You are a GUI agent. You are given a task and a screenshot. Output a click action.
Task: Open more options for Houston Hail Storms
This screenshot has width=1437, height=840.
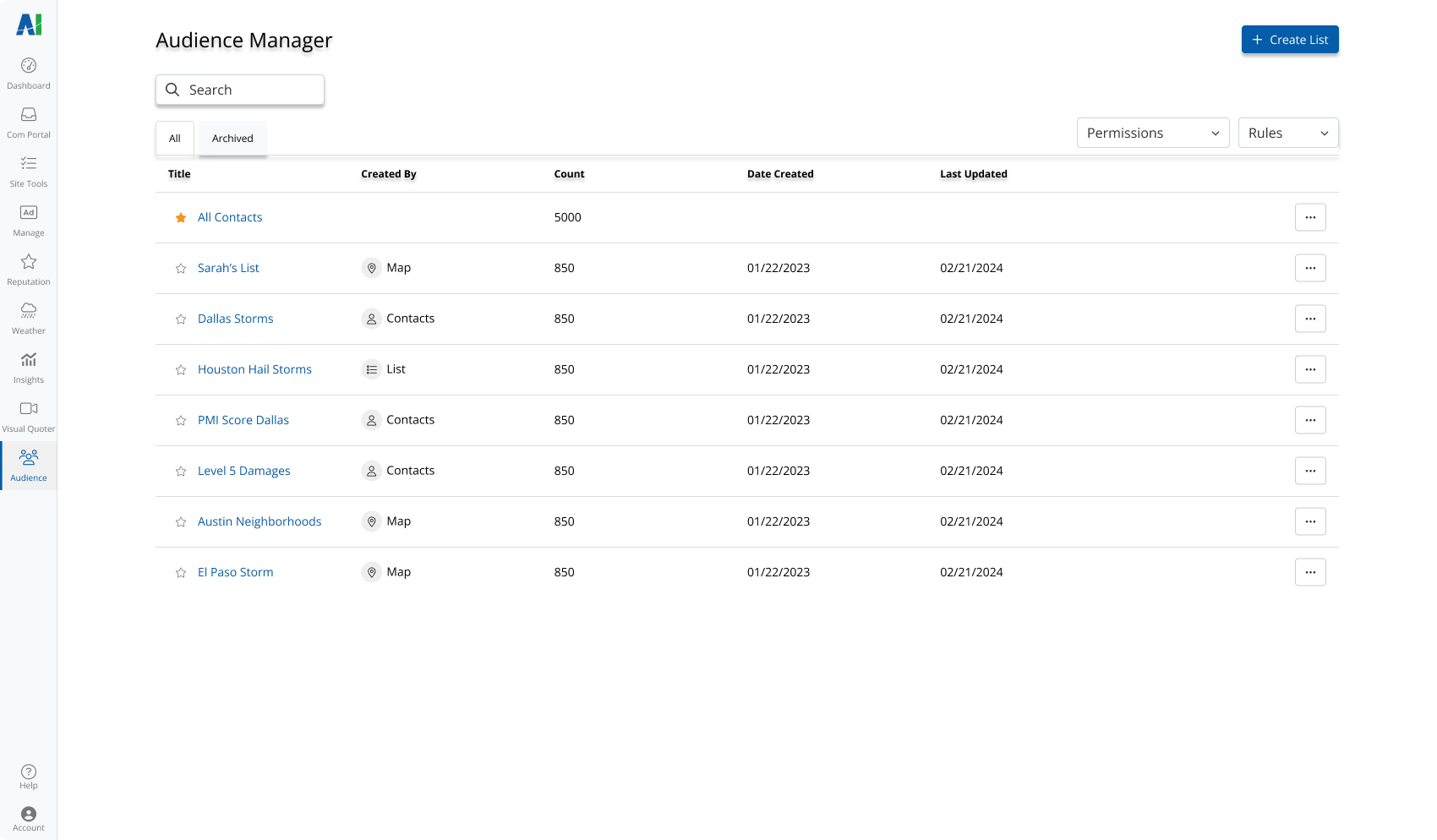(x=1310, y=369)
